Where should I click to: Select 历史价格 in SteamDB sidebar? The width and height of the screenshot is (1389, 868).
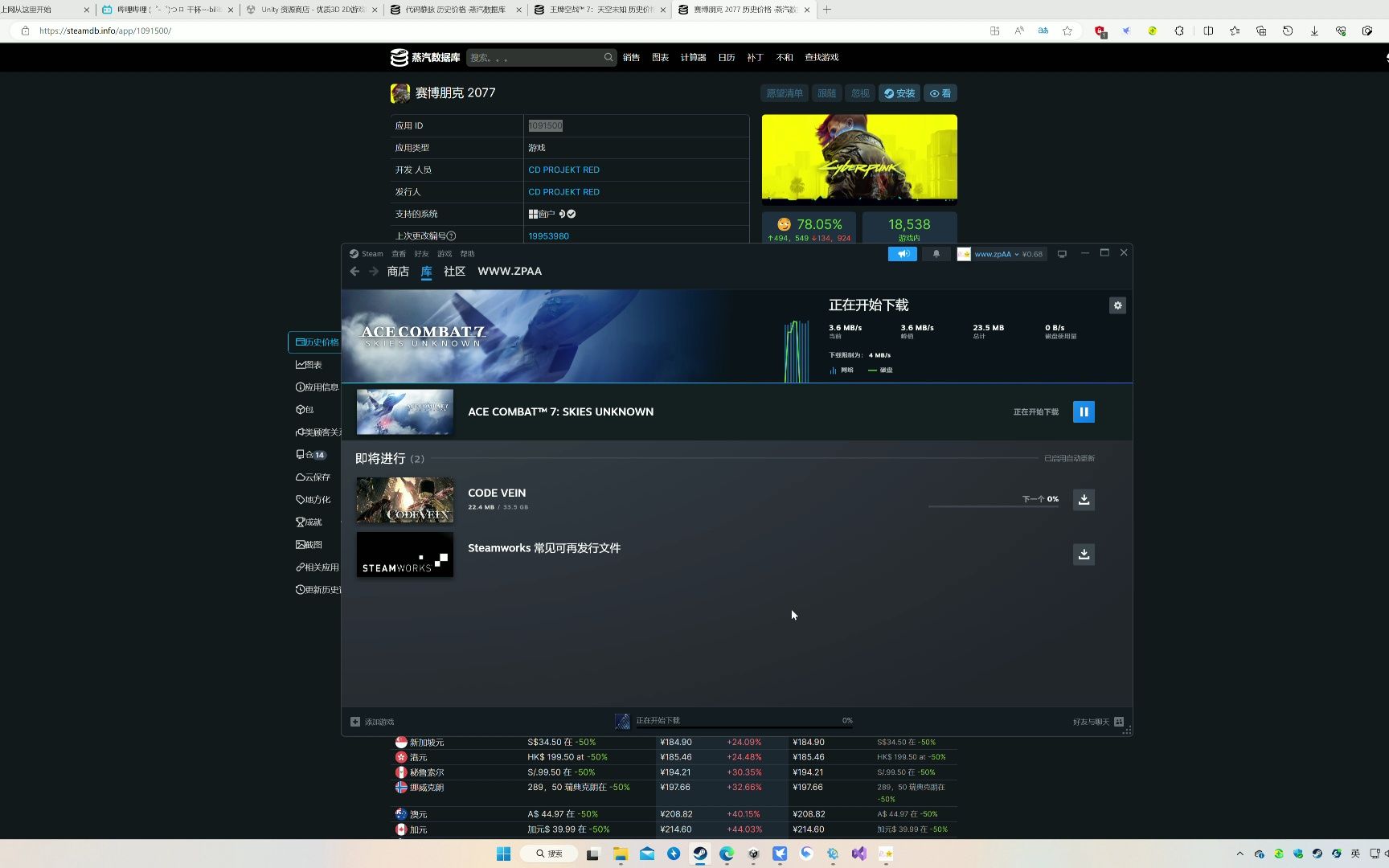click(x=315, y=342)
